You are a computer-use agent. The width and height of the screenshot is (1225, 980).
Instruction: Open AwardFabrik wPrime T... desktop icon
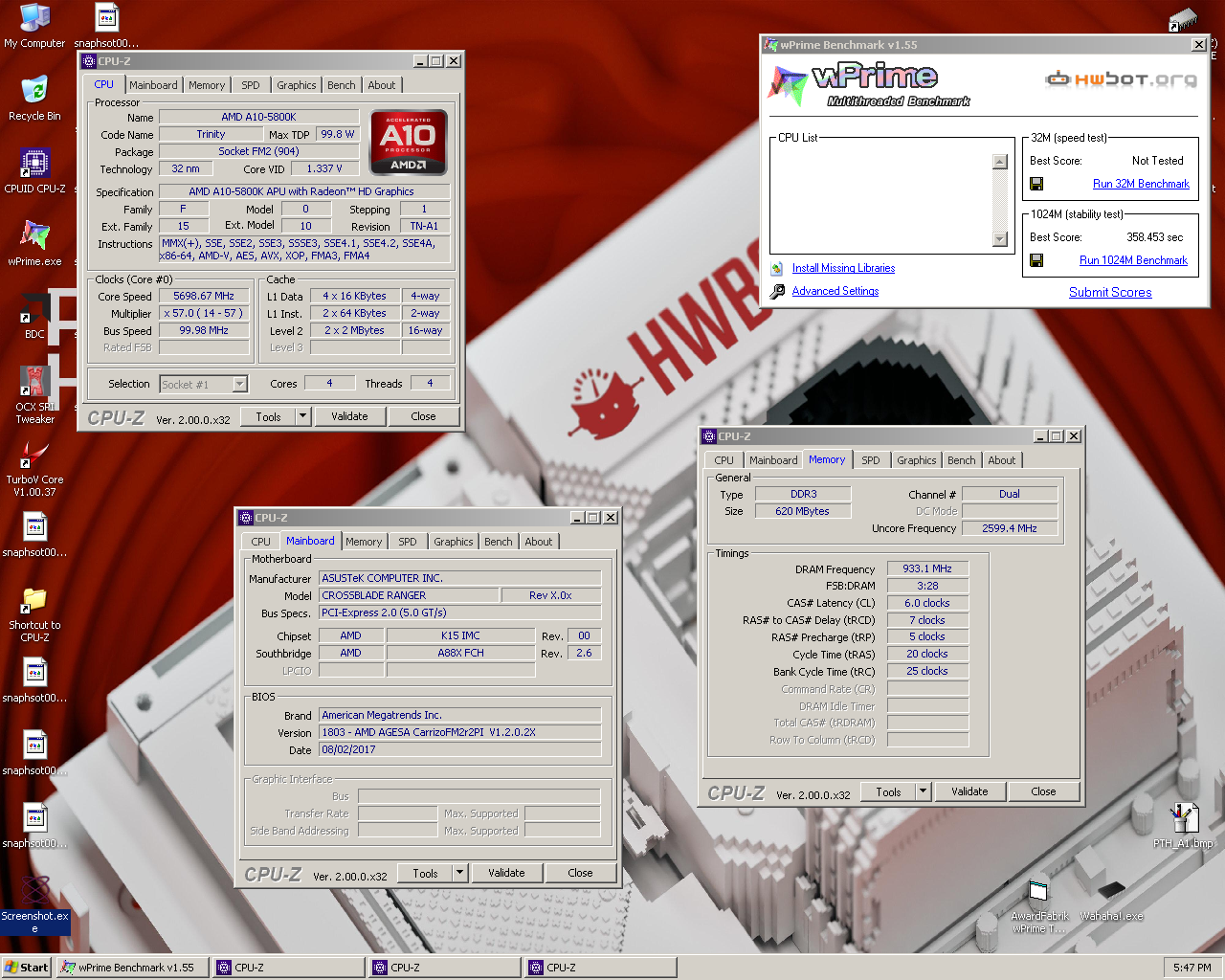coord(1039,905)
